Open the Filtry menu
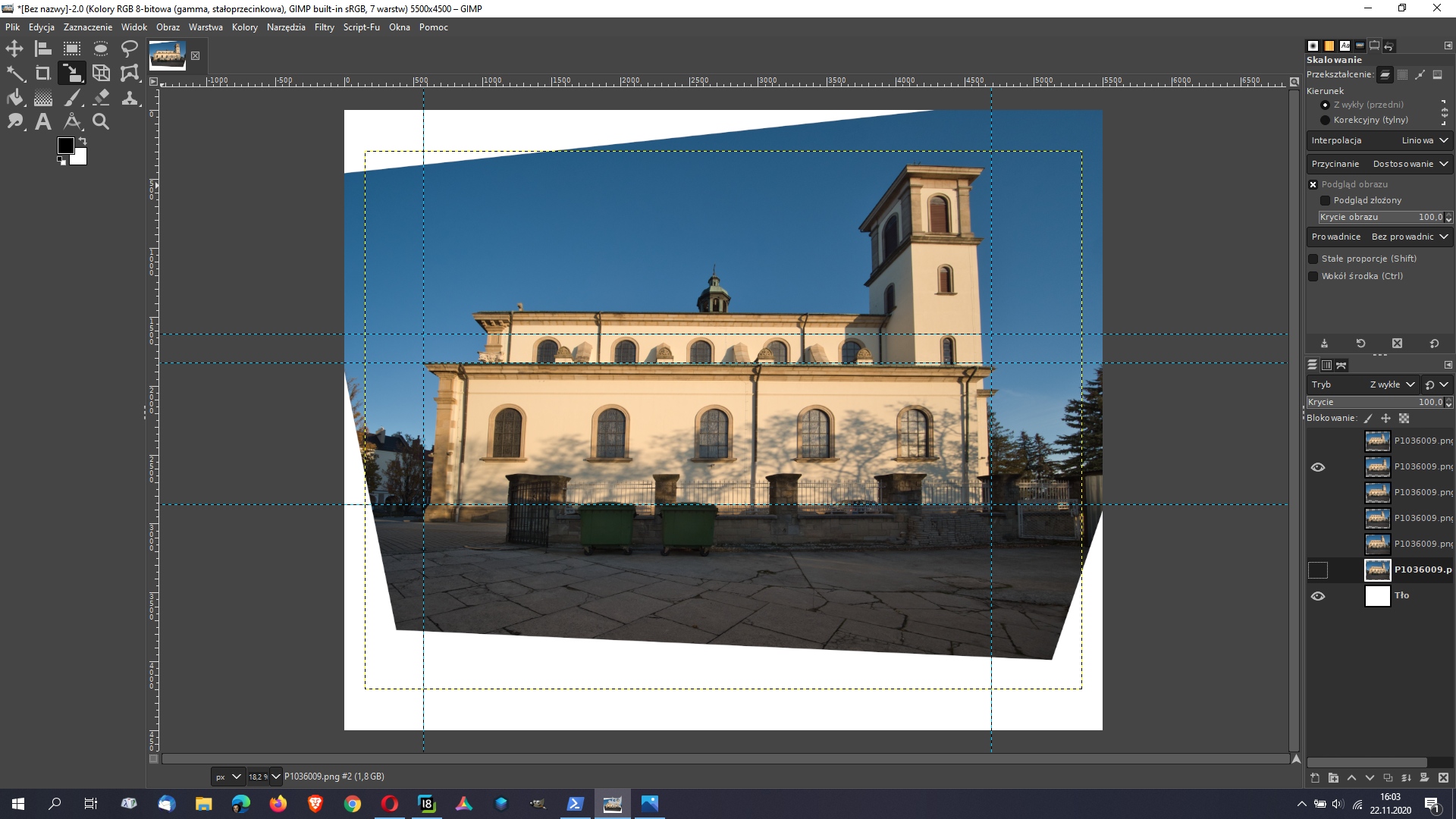The image size is (1456, 819). (324, 27)
